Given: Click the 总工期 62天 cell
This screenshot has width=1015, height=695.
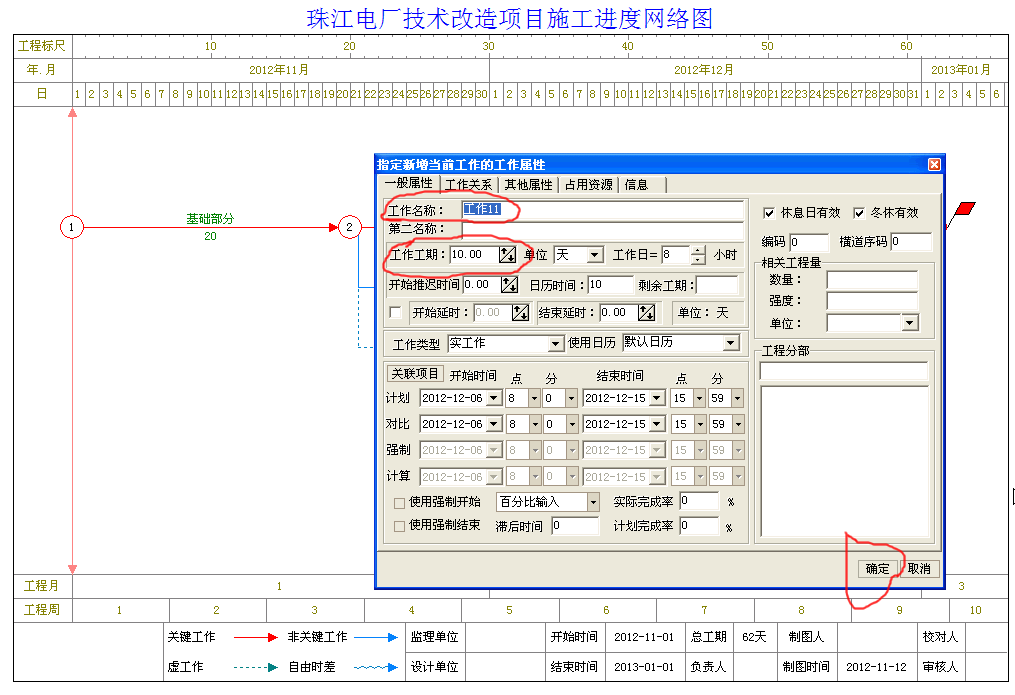Looking at the screenshot, I should coord(754,637).
